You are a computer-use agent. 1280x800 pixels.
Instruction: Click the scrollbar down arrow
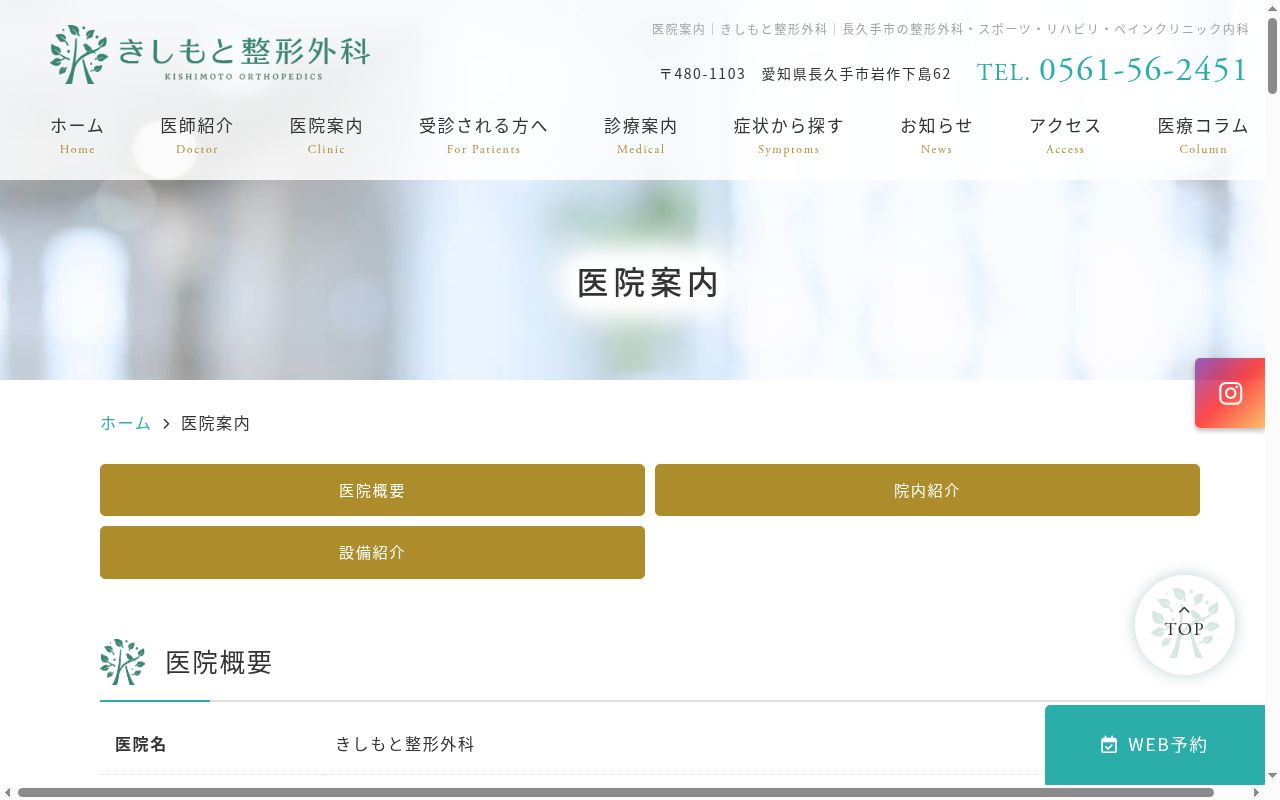[x=1272, y=776]
